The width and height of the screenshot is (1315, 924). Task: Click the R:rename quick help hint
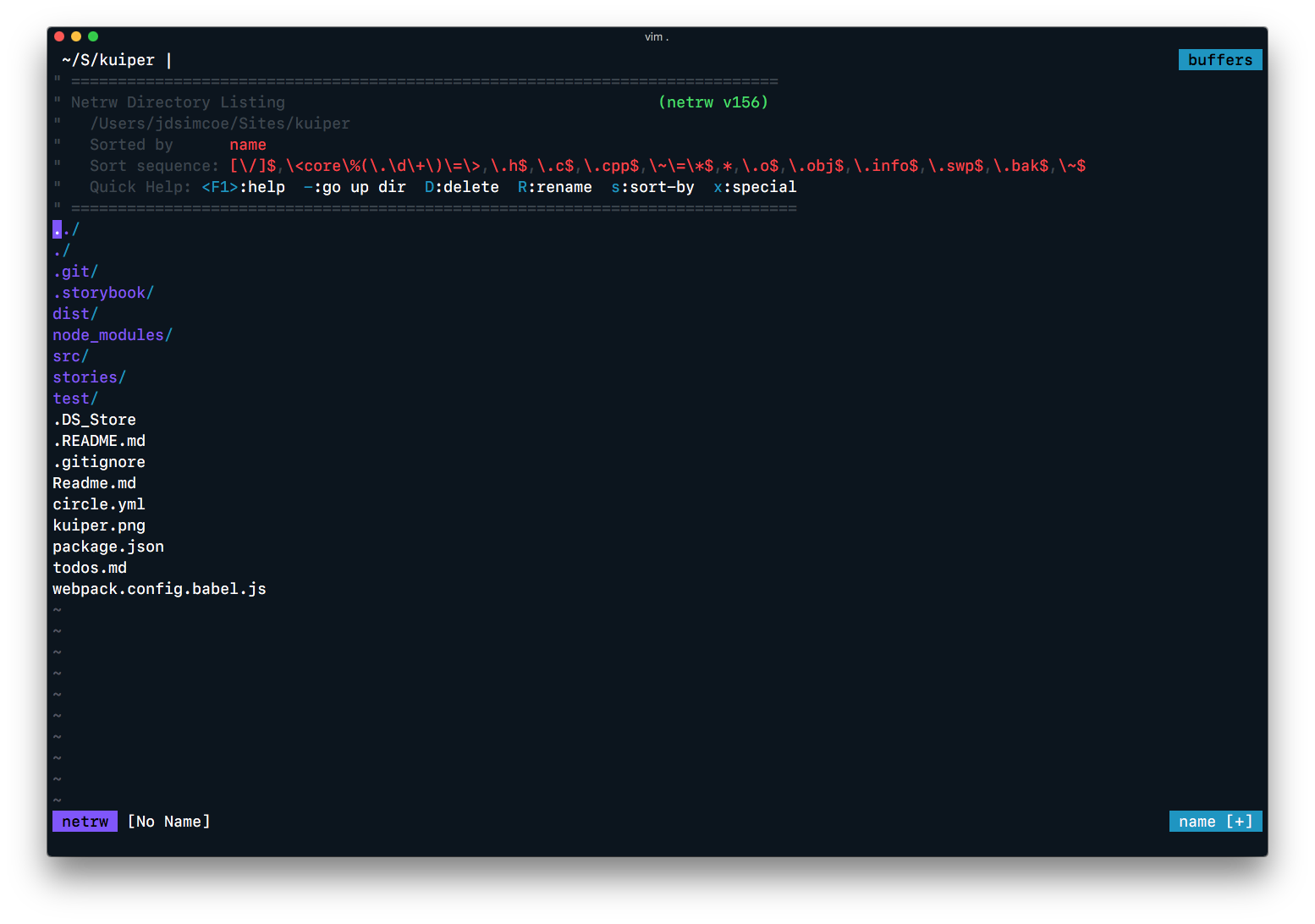pyautogui.click(x=555, y=187)
